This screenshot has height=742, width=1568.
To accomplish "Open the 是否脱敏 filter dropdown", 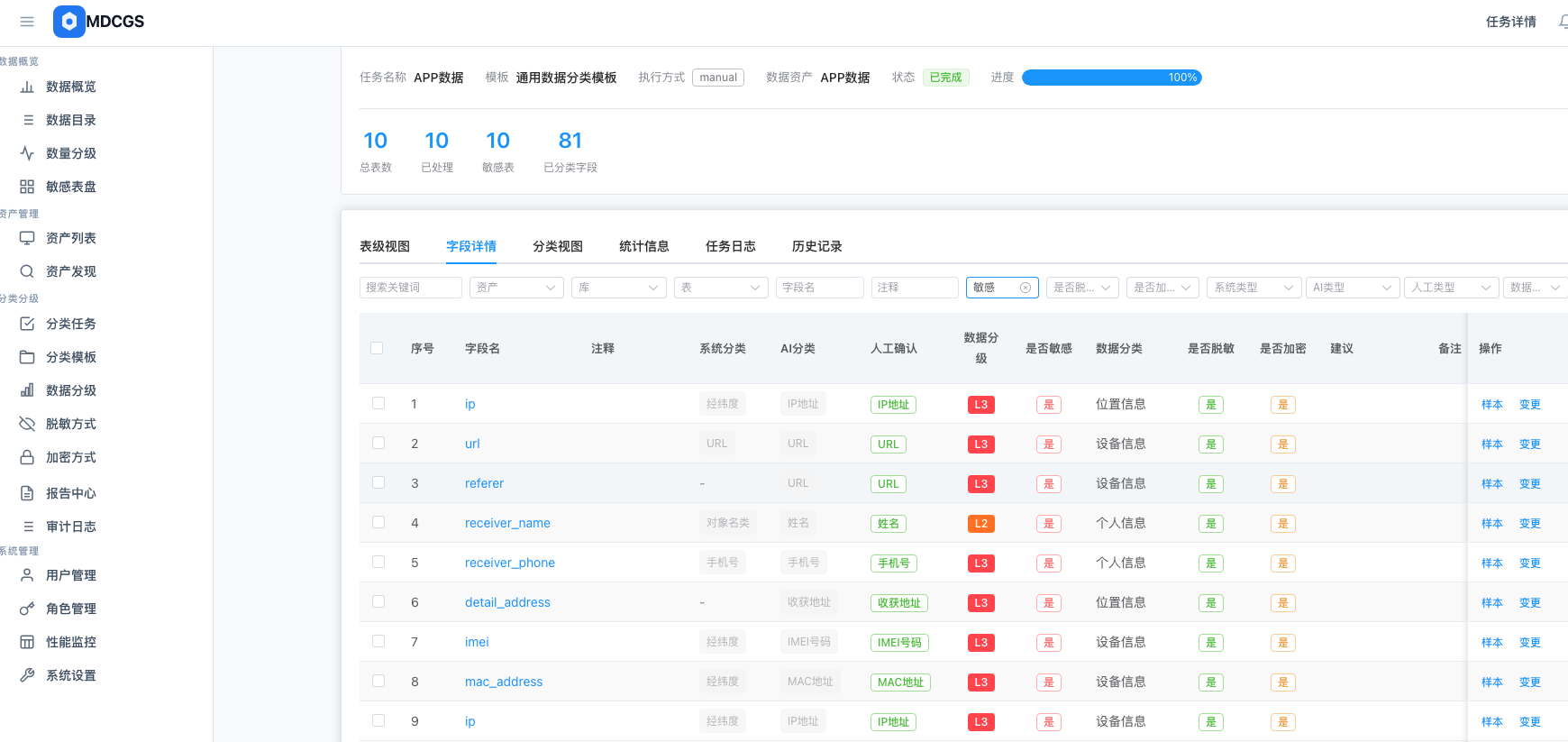I will (x=1082, y=288).
